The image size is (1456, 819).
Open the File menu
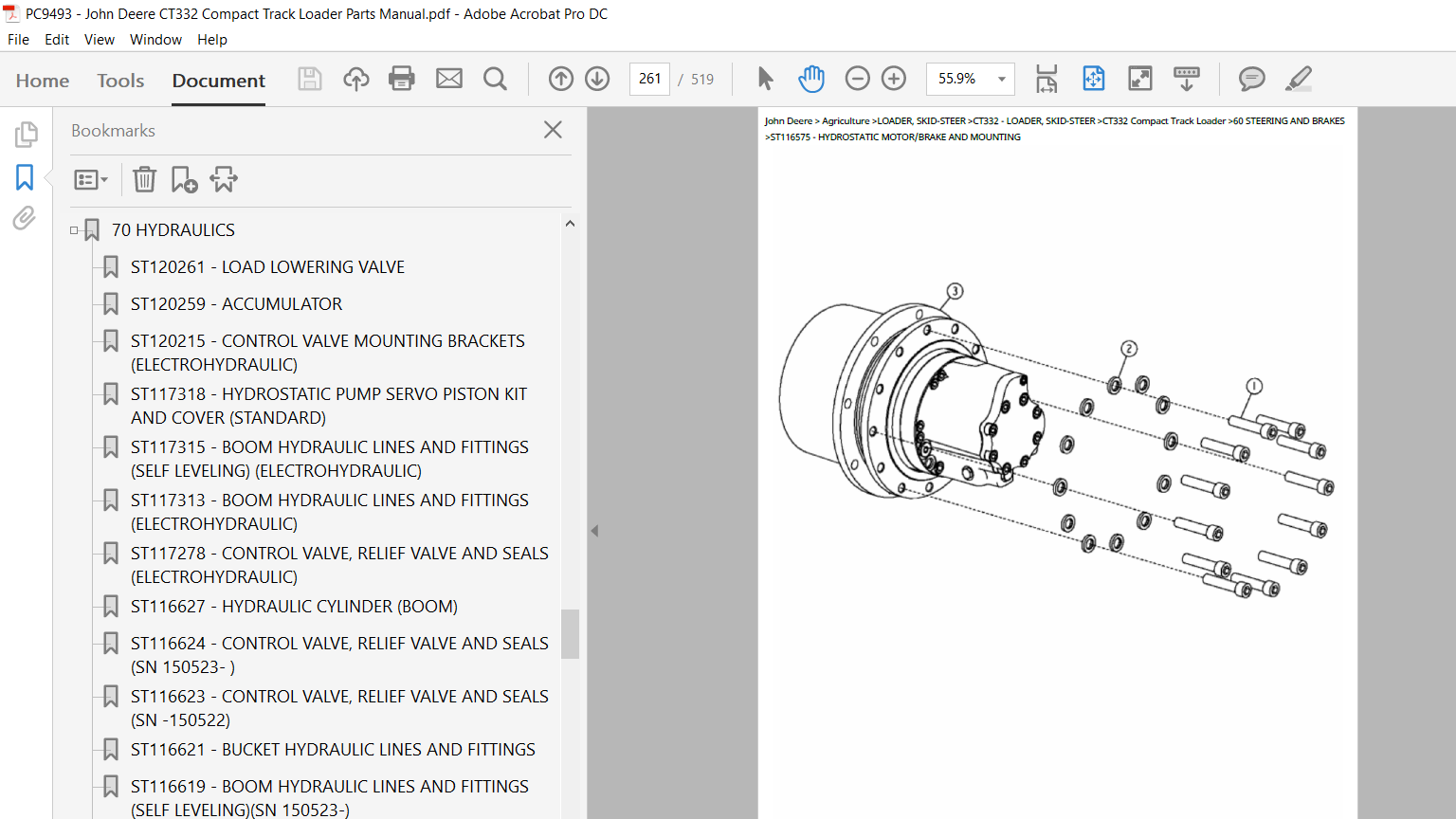point(18,40)
